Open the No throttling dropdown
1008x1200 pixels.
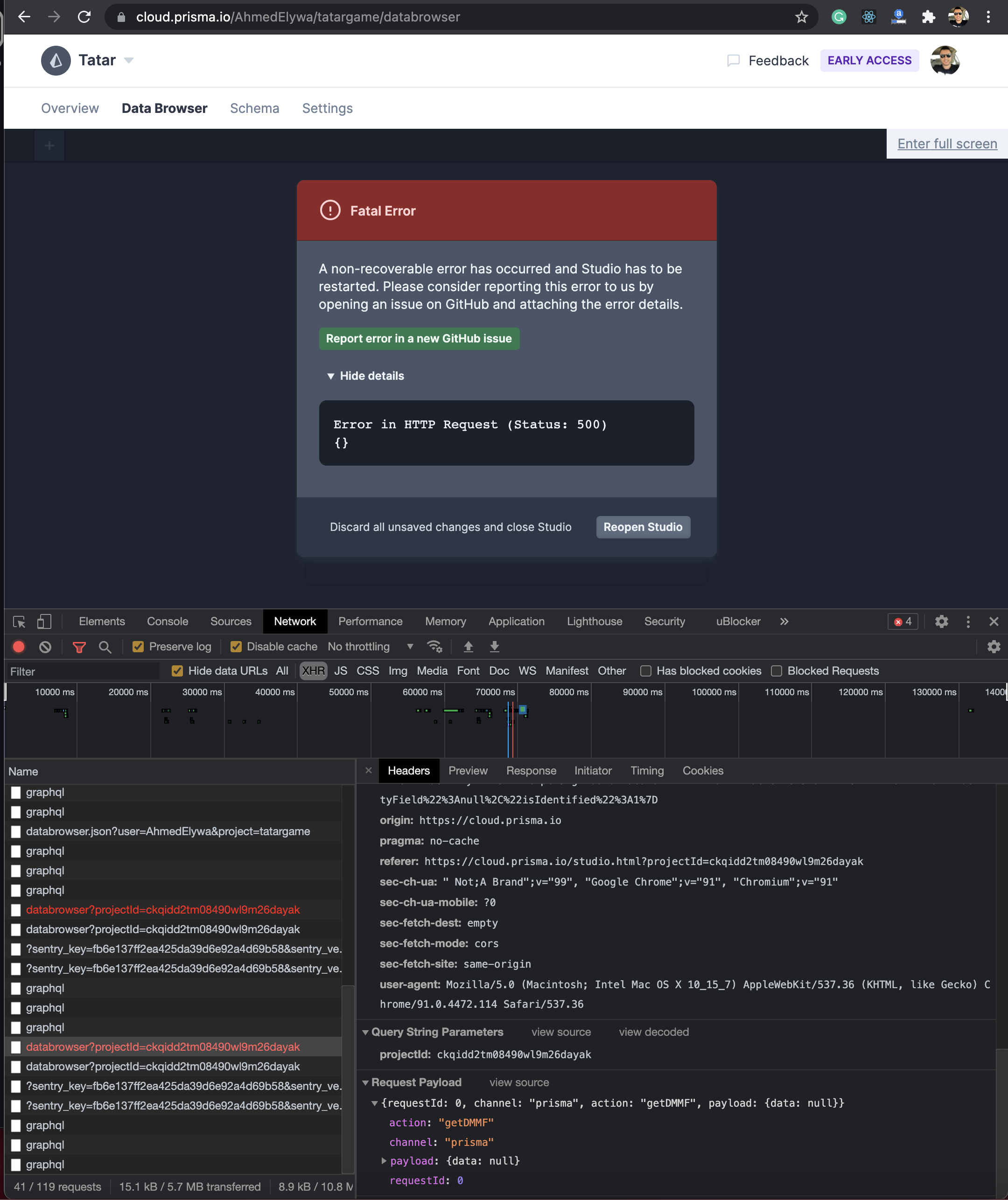370,646
